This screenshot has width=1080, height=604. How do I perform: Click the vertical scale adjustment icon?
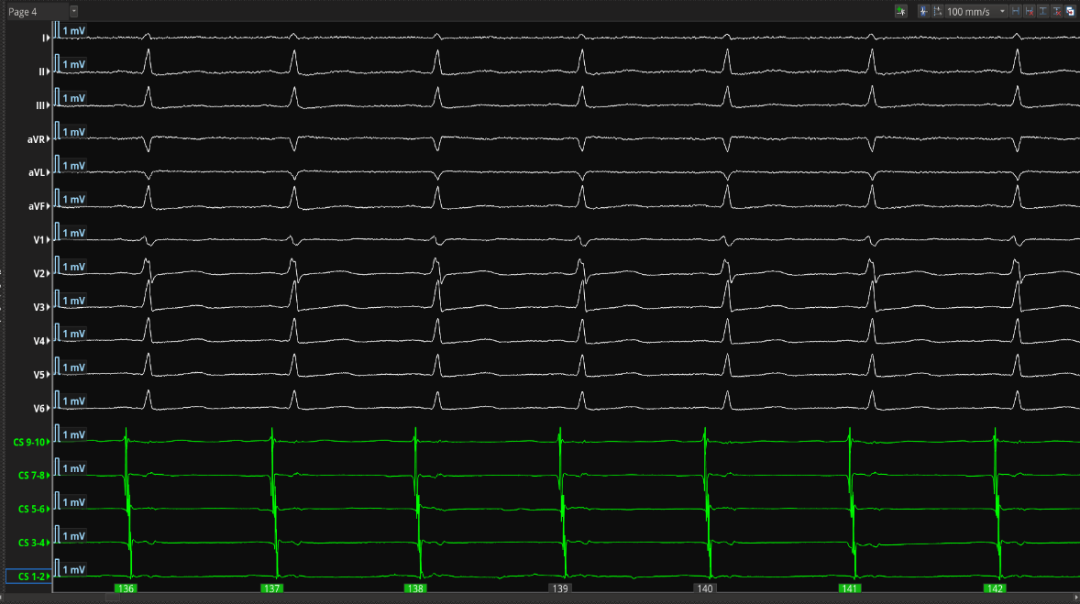click(937, 11)
